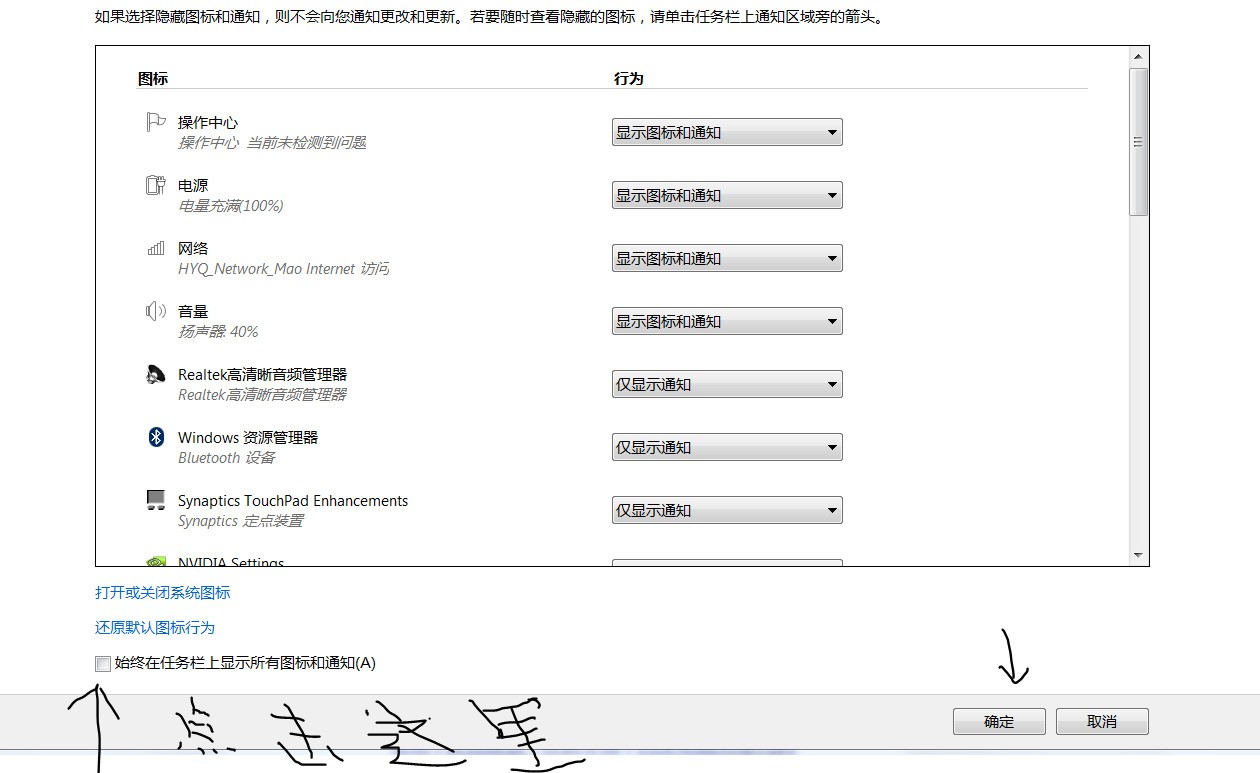The image size is (1260, 773).
Task: Click the 电源 battery icon
Action: (x=155, y=185)
